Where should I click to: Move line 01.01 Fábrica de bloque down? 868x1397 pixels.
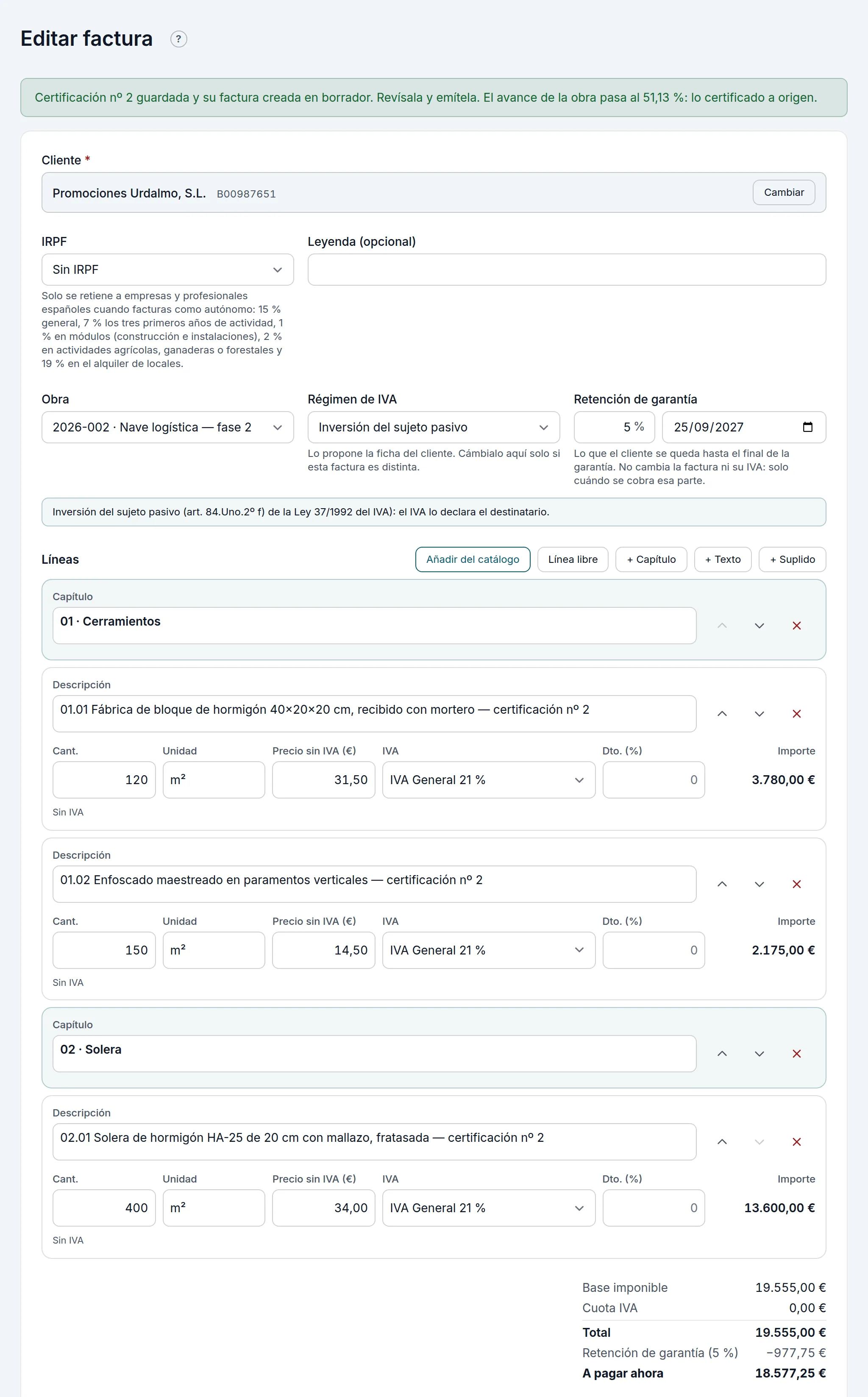759,713
